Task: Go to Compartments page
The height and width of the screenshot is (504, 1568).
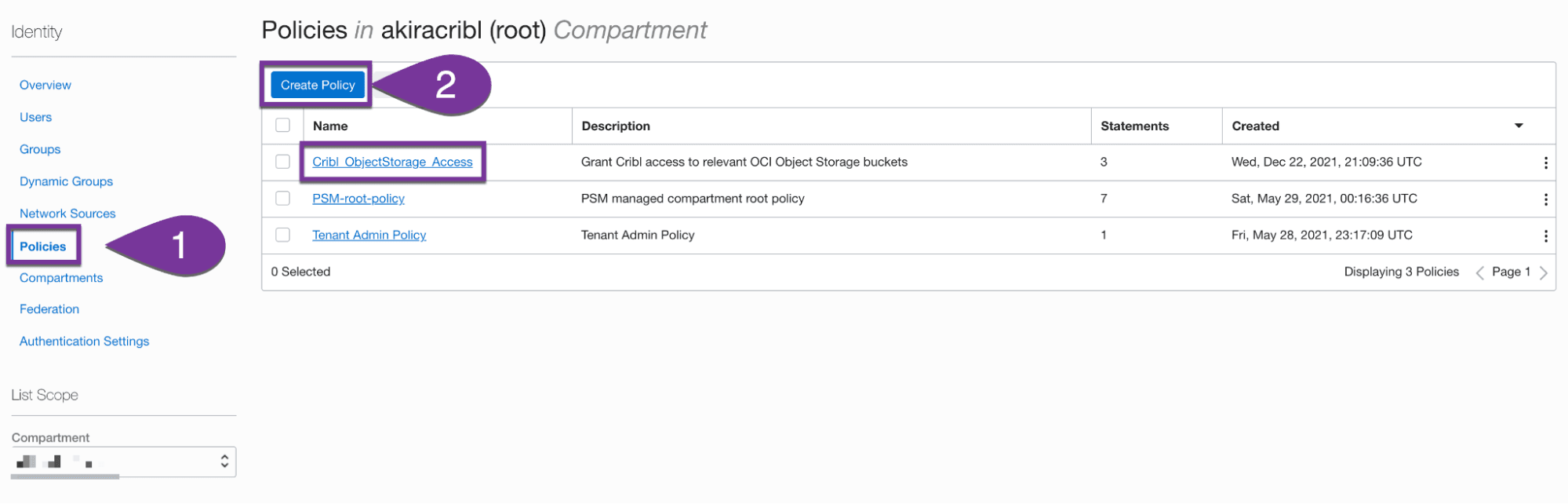Action: pyautogui.click(x=61, y=278)
